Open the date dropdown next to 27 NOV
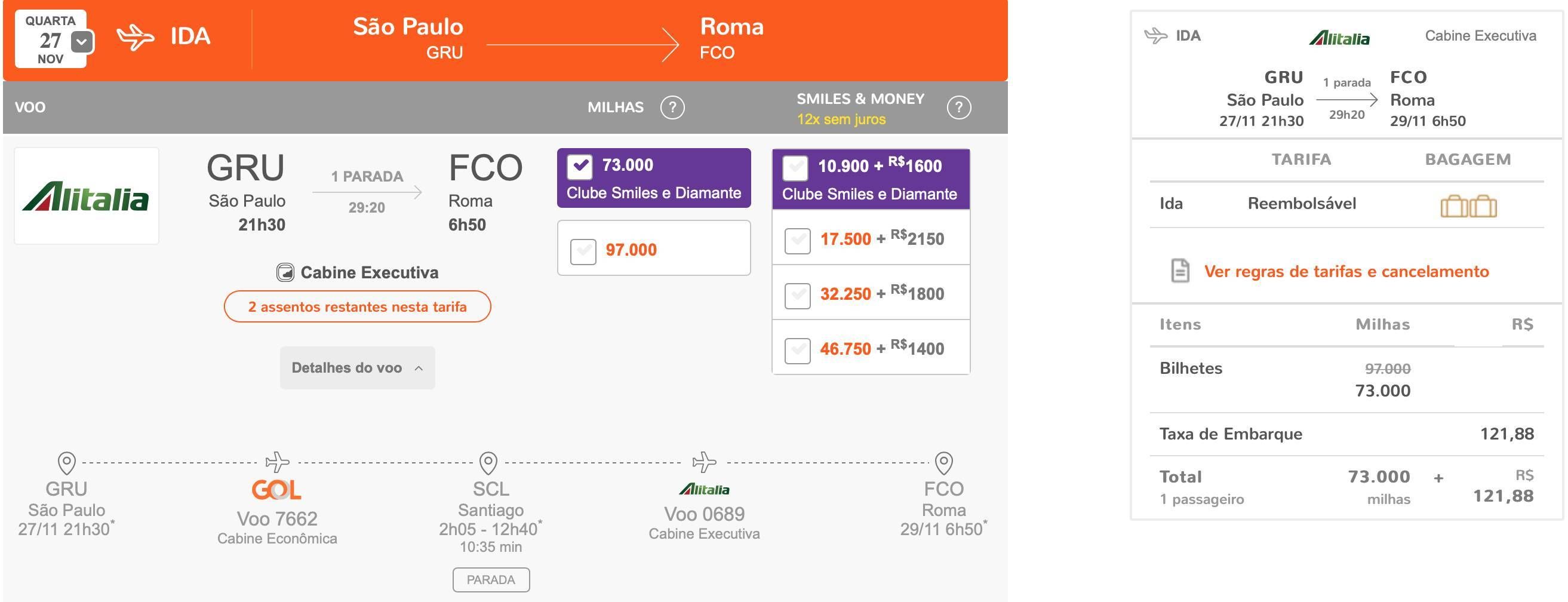Viewport: 1568px width, 602px height. (82, 42)
